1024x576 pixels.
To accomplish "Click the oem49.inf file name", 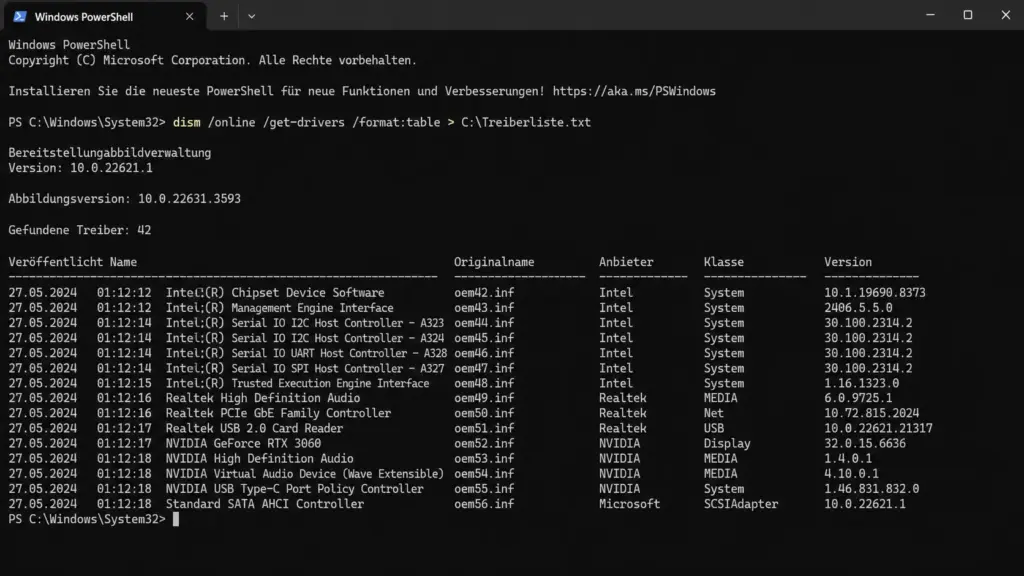I will 484,398.
